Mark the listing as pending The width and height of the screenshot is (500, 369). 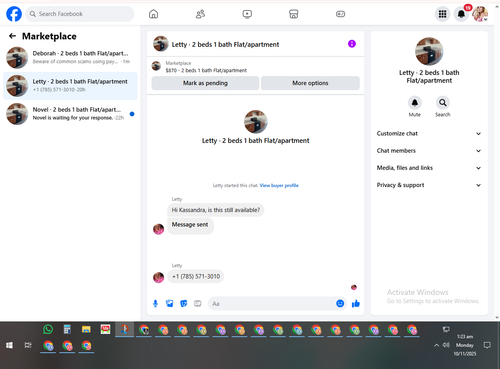(x=205, y=83)
